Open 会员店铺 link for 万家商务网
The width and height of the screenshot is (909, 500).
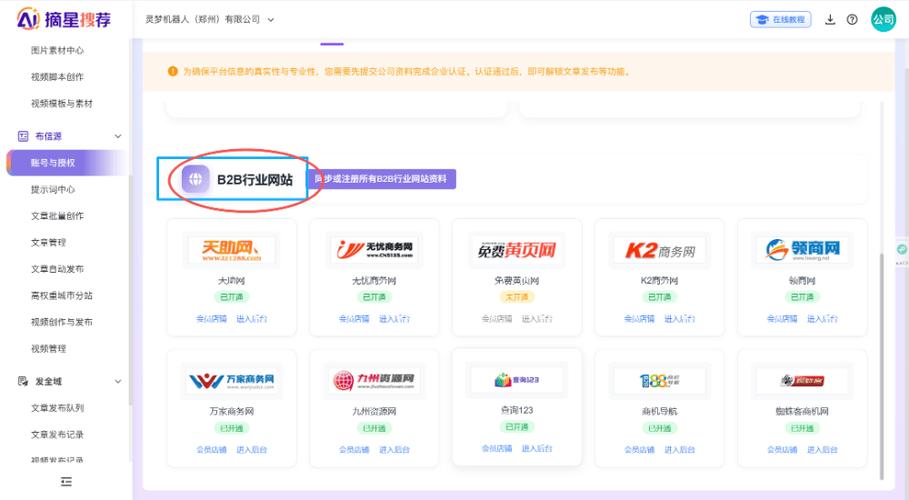211,450
